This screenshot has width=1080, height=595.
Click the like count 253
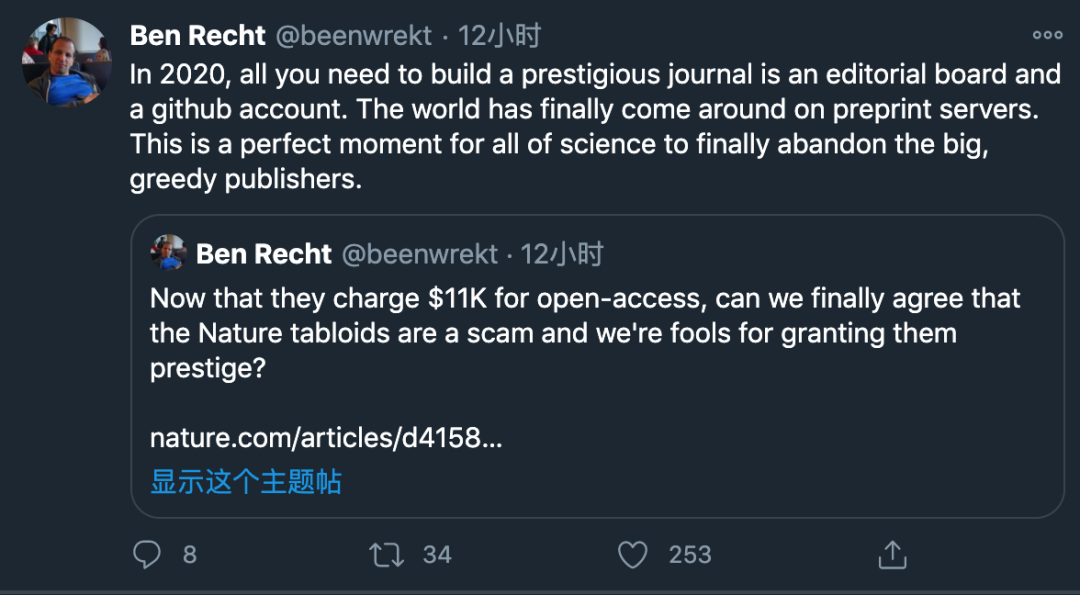[690, 554]
